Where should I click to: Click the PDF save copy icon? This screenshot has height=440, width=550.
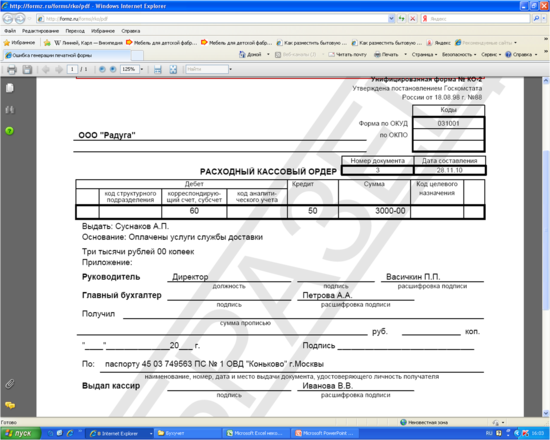(x=27, y=69)
